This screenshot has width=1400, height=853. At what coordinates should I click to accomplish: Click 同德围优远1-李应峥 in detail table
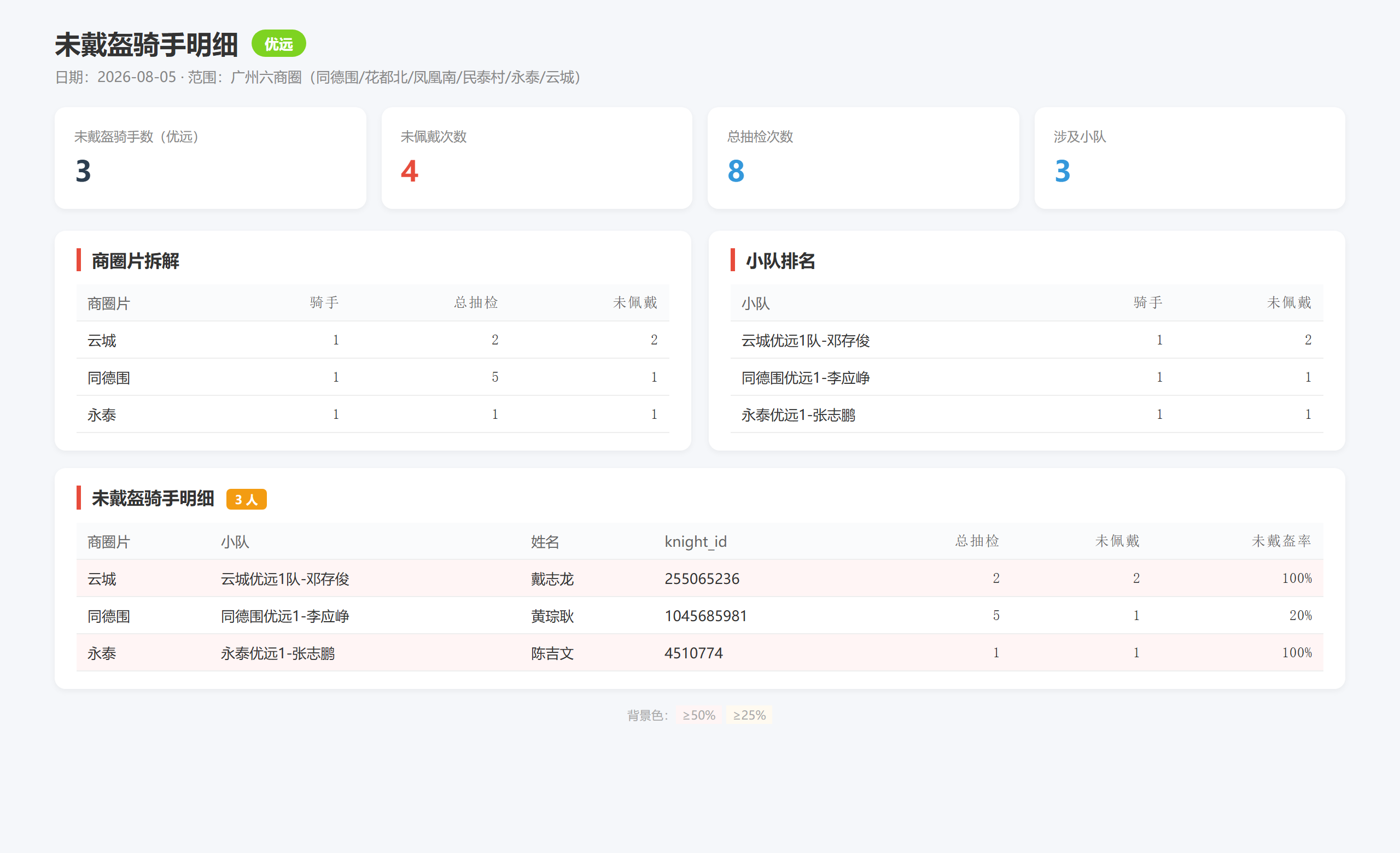[285, 616]
